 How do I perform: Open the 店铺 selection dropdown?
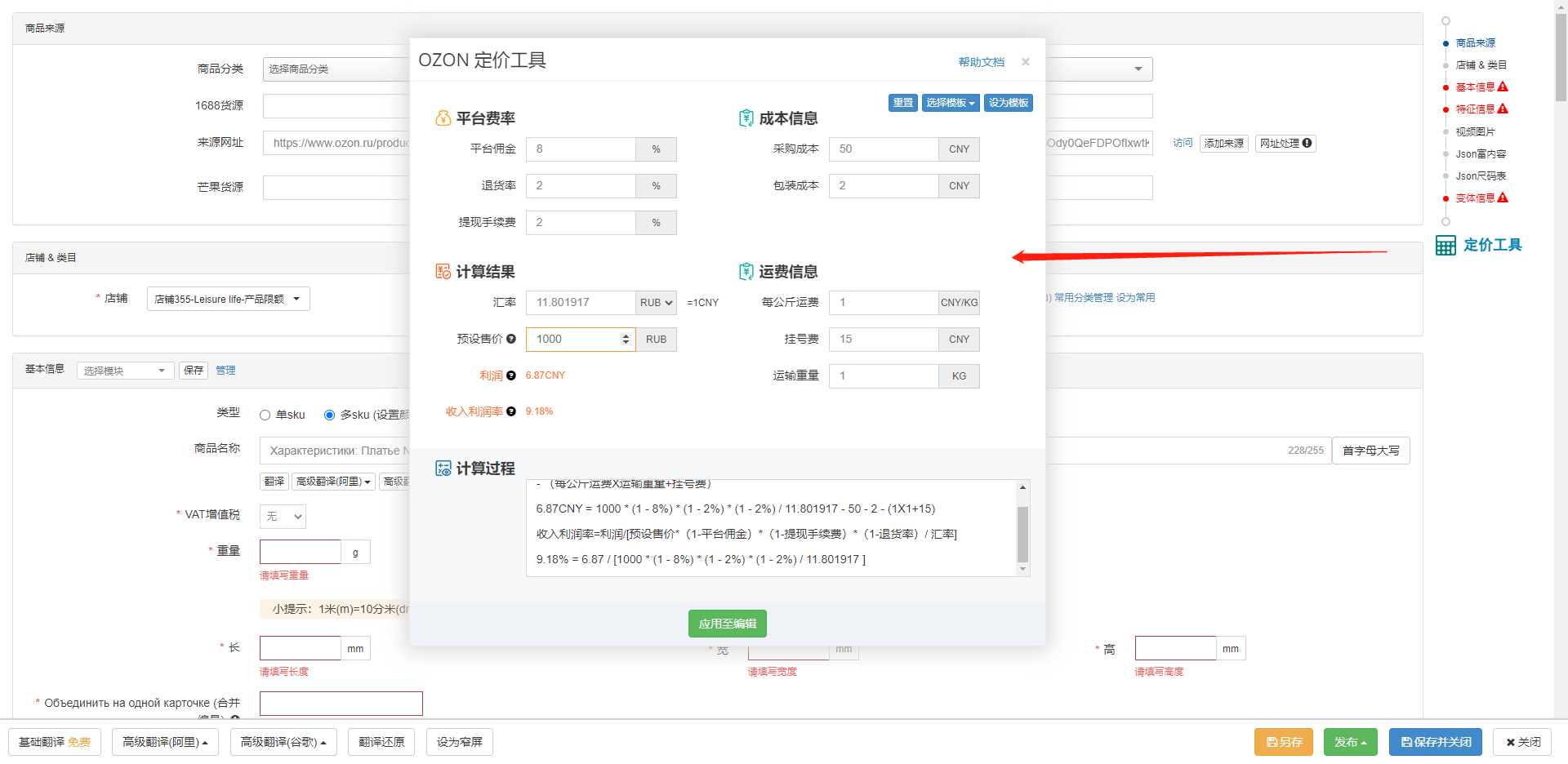pyautogui.click(x=229, y=299)
